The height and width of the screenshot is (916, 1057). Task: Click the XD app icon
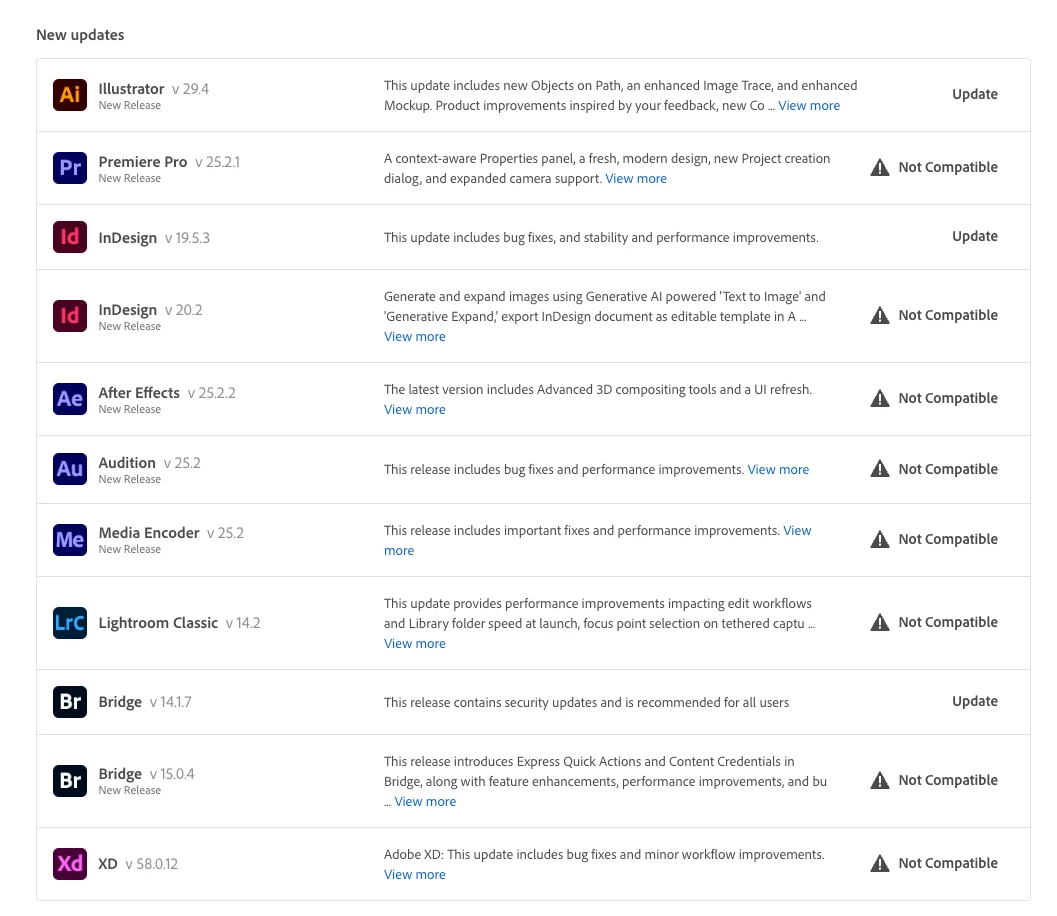coord(70,863)
